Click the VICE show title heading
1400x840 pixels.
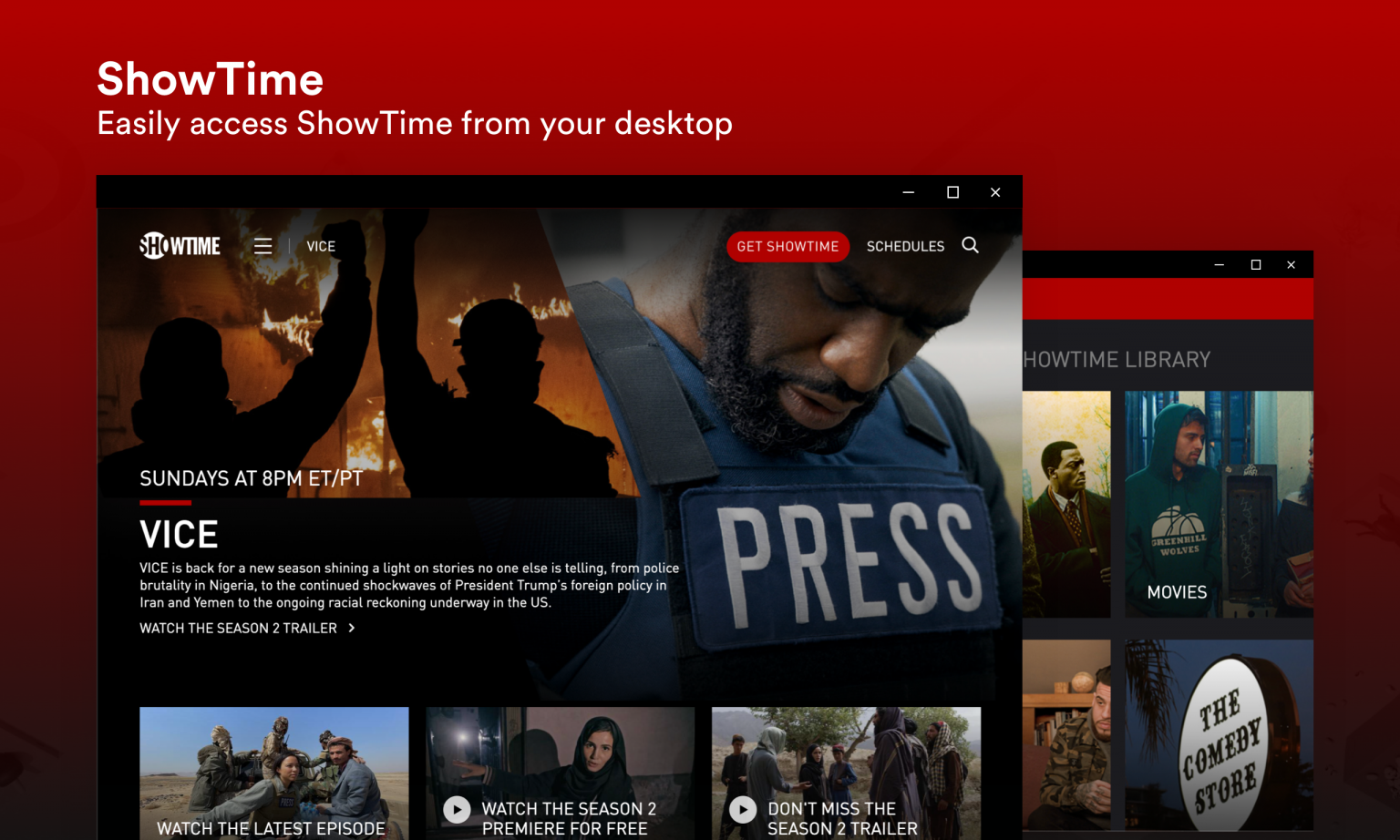(x=179, y=535)
